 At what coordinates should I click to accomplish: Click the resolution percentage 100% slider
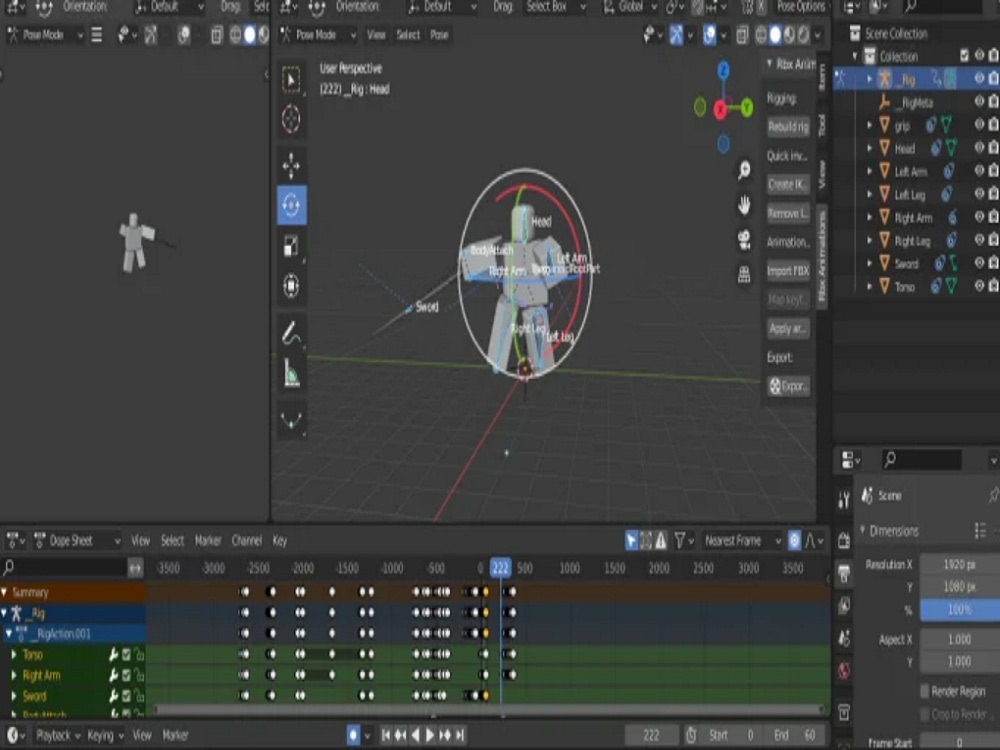[x=959, y=610]
